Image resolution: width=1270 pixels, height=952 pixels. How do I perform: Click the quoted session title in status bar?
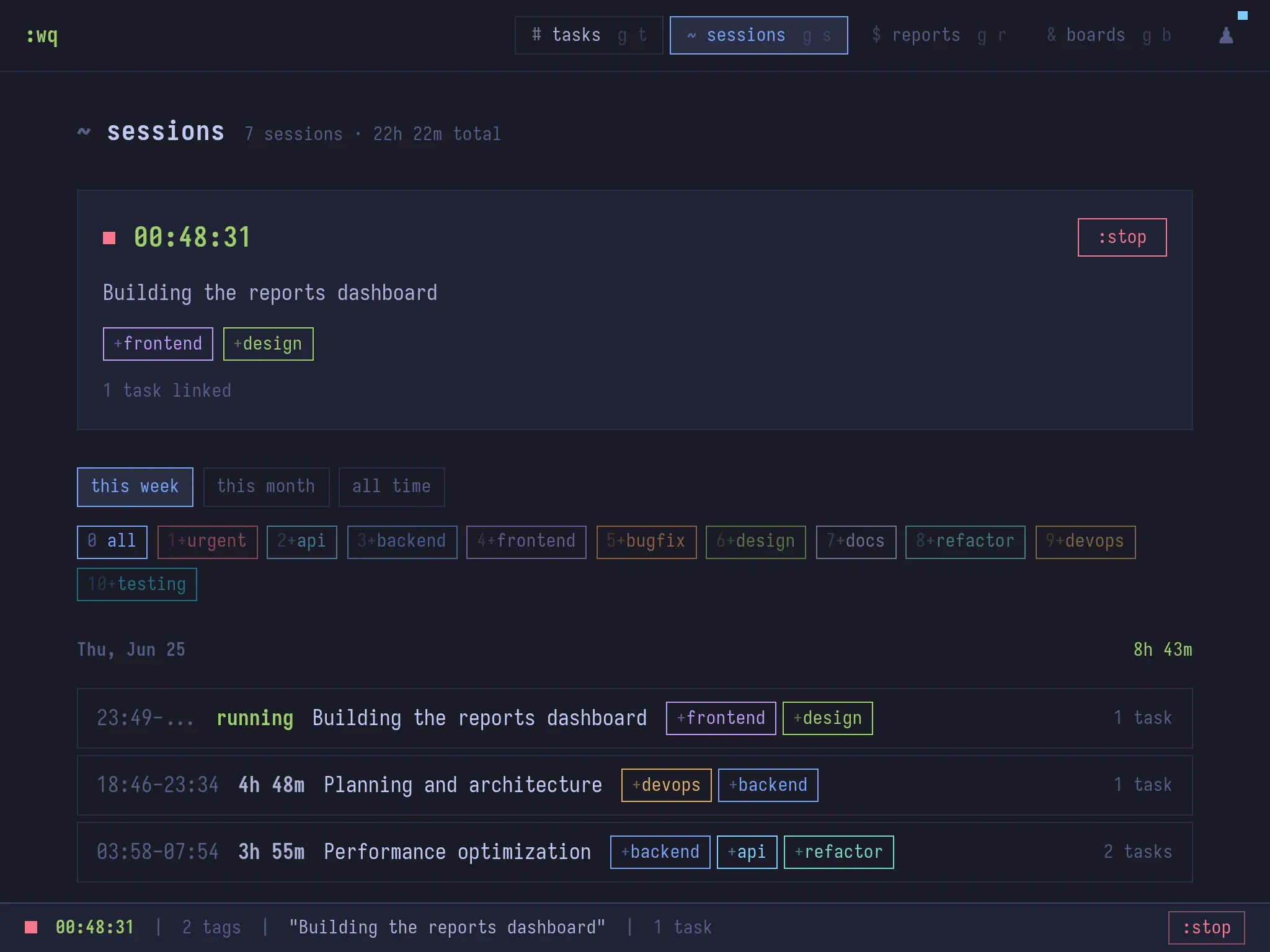point(447,928)
